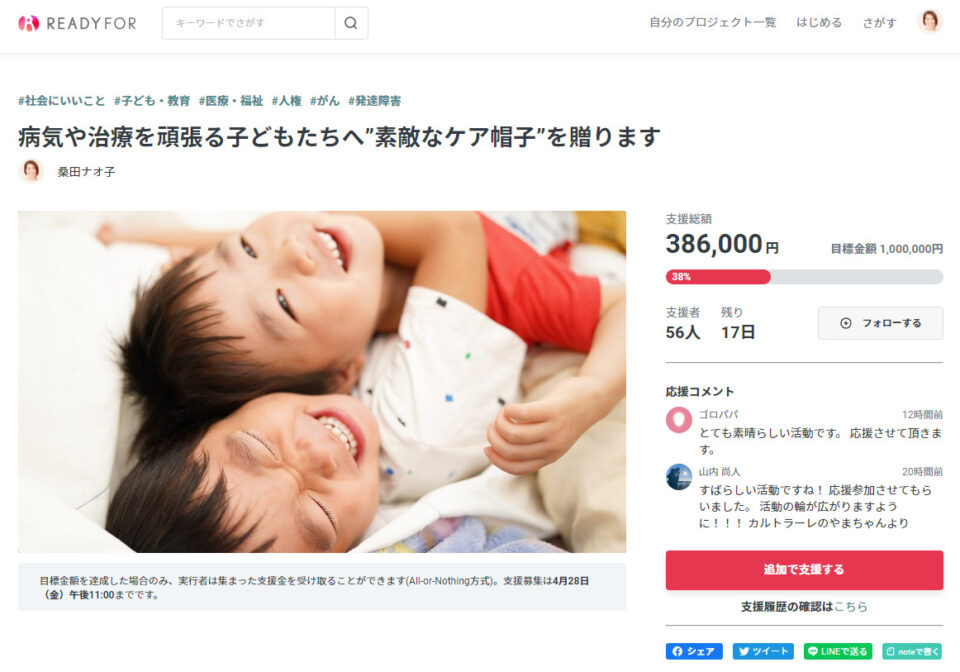Image resolution: width=960 pixels, height=672 pixels.
Task: Open 山内 尚人 commenter avatar
Action: pyautogui.click(x=678, y=477)
